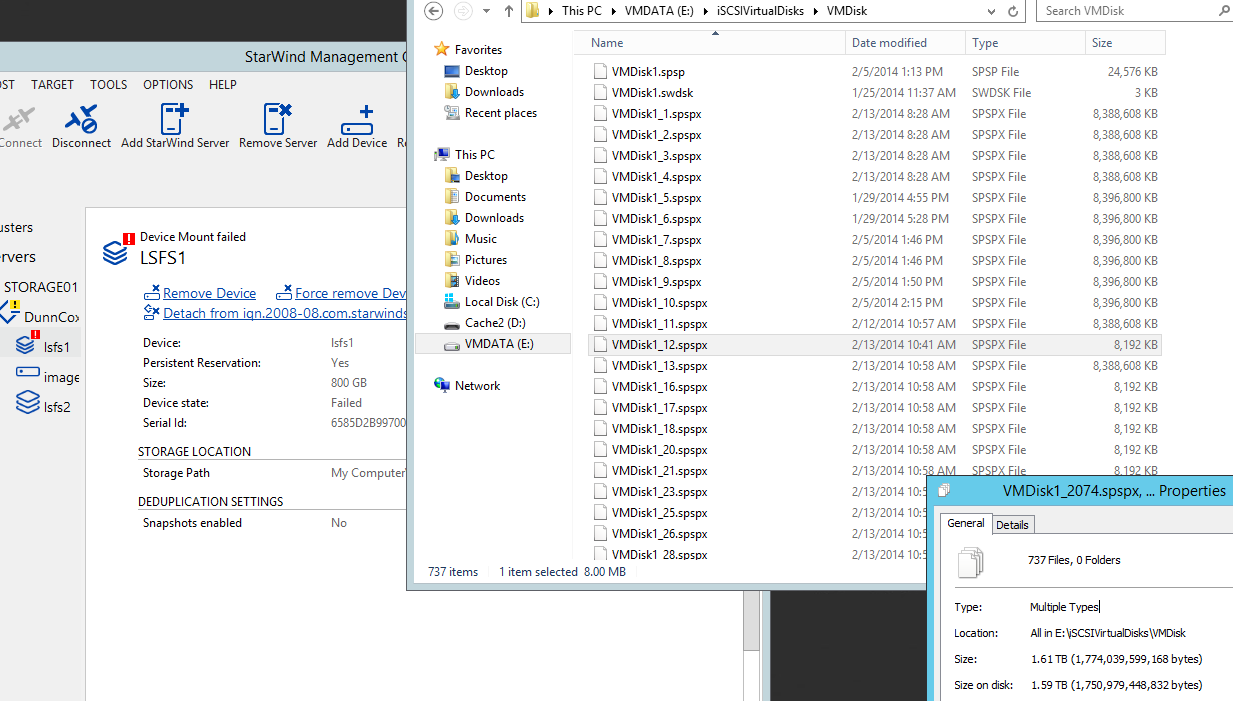Expand breadcrumb arrow after This PC
This screenshot has width=1233, height=701.
(x=616, y=11)
